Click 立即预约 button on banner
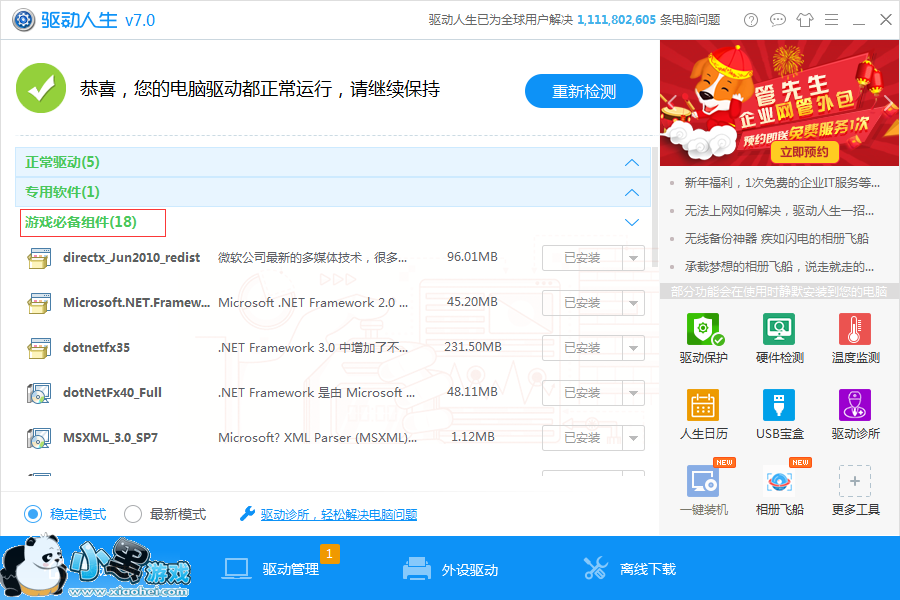Screen dimensions: 900x600 pos(804,152)
